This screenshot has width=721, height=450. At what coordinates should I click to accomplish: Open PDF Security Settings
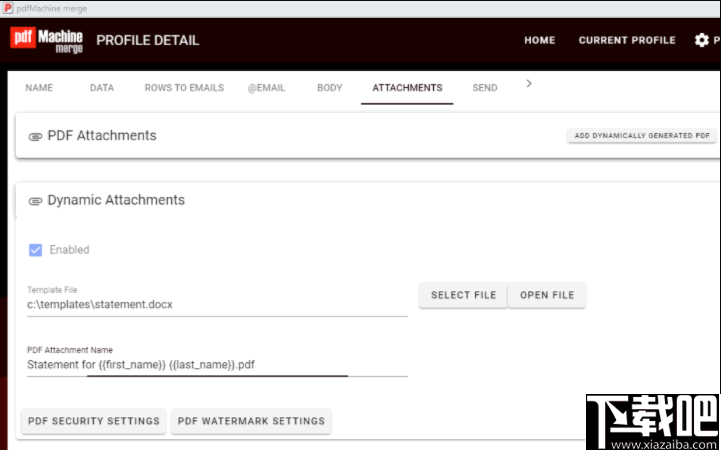pyautogui.click(x=94, y=421)
